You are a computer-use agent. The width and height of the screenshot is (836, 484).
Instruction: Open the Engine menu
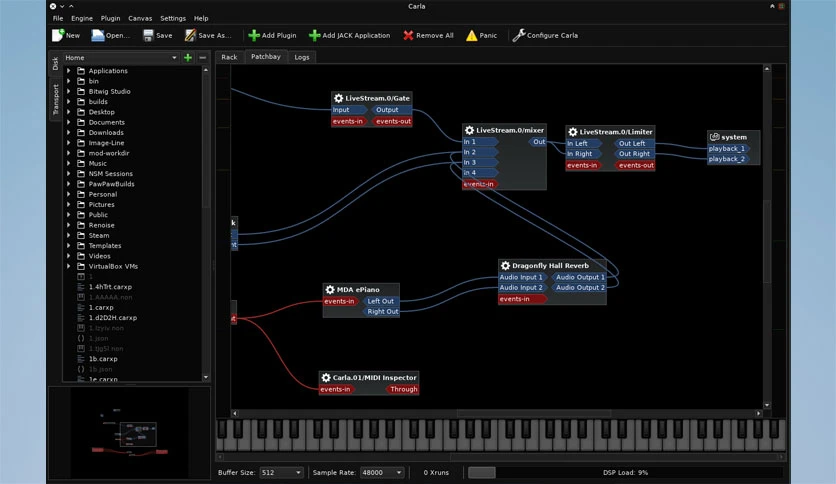coord(82,18)
